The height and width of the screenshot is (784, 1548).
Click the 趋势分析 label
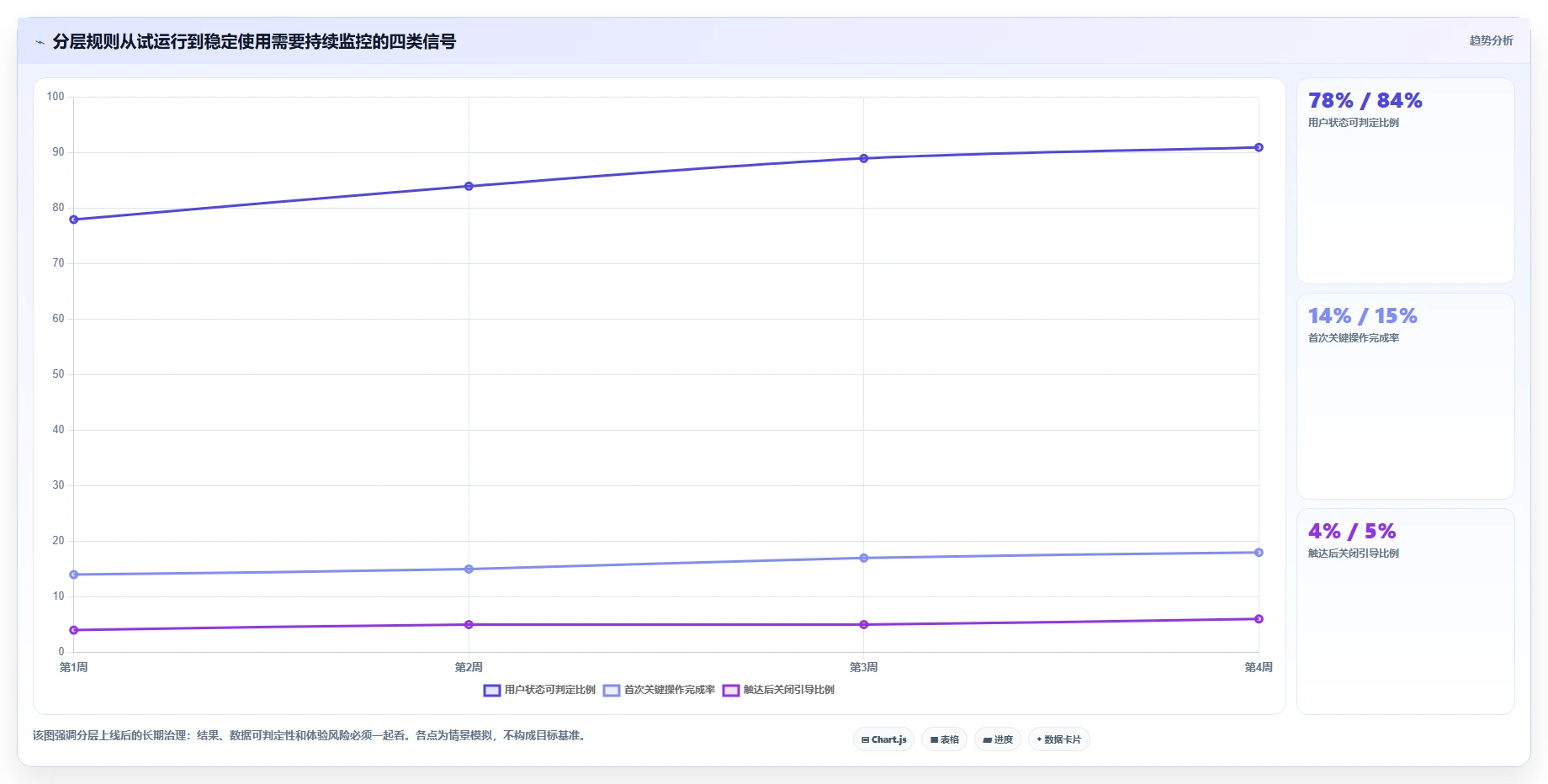coord(1491,40)
